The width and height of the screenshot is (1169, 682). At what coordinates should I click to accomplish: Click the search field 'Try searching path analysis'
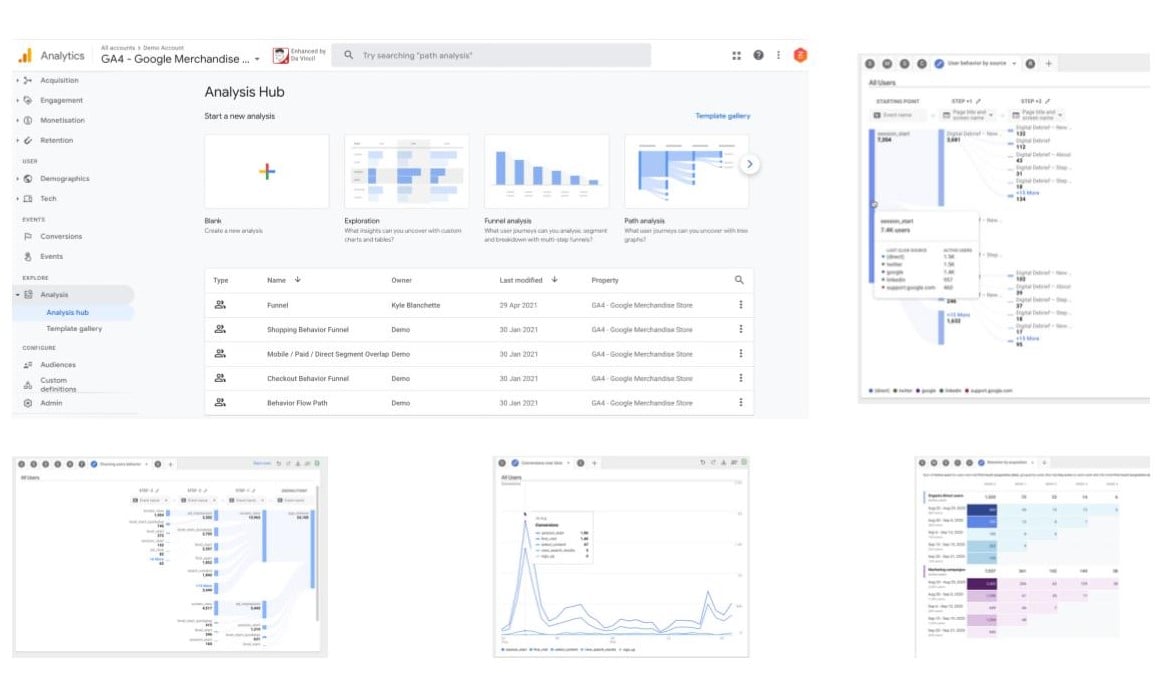[x=492, y=55]
